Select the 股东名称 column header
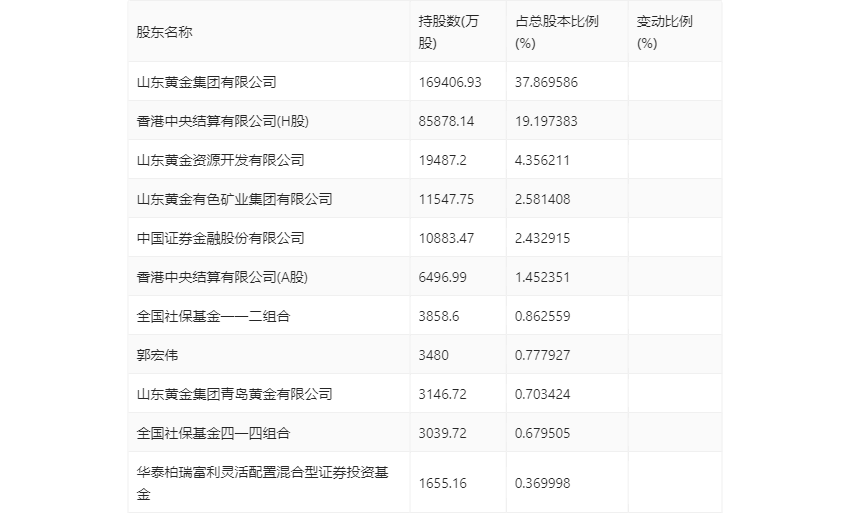 (164, 32)
